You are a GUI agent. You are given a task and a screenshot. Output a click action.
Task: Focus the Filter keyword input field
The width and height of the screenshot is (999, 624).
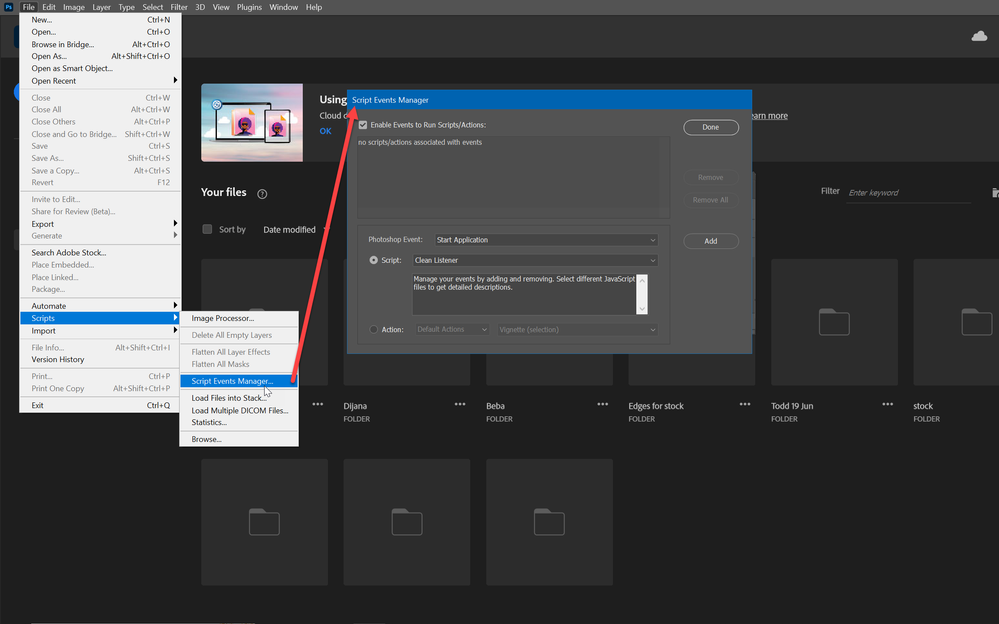(x=909, y=192)
